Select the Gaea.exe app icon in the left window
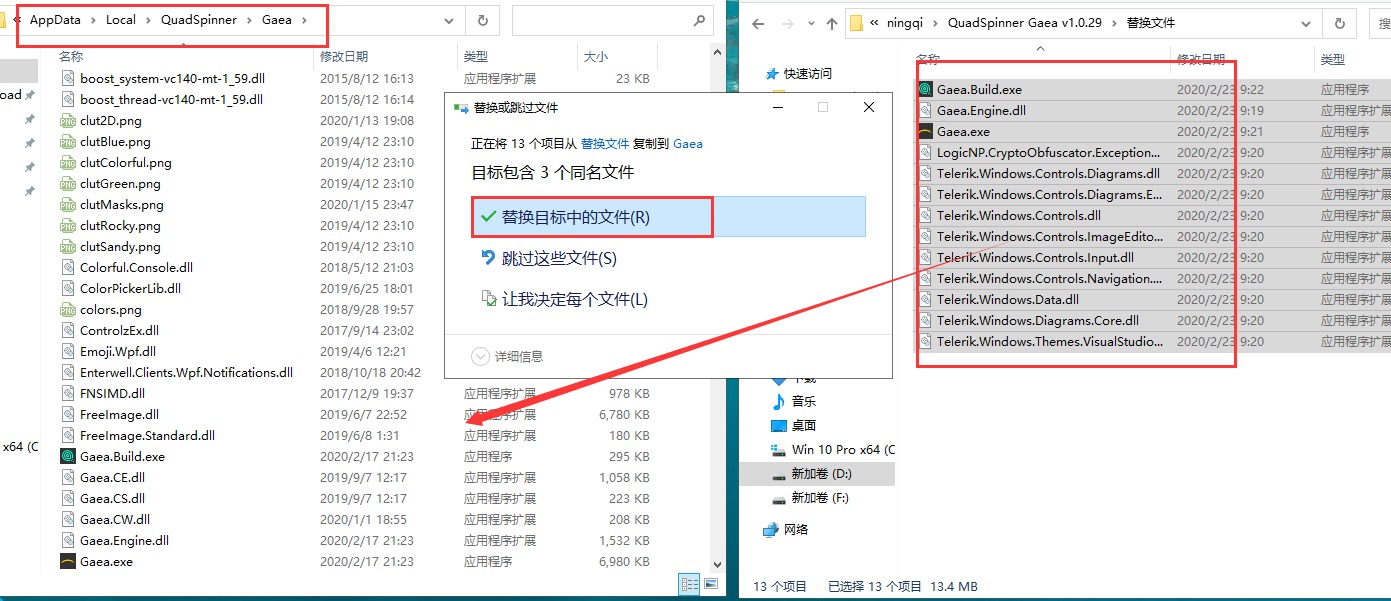1391x601 pixels. [x=68, y=561]
